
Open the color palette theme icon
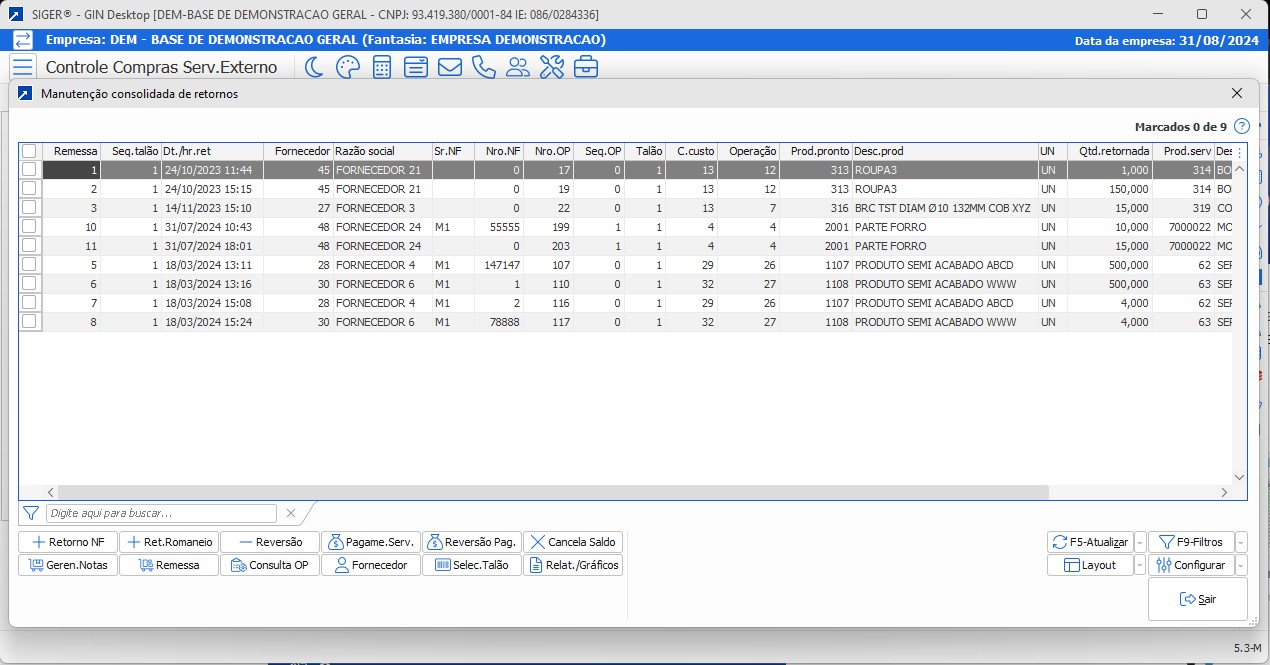click(x=347, y=67)
